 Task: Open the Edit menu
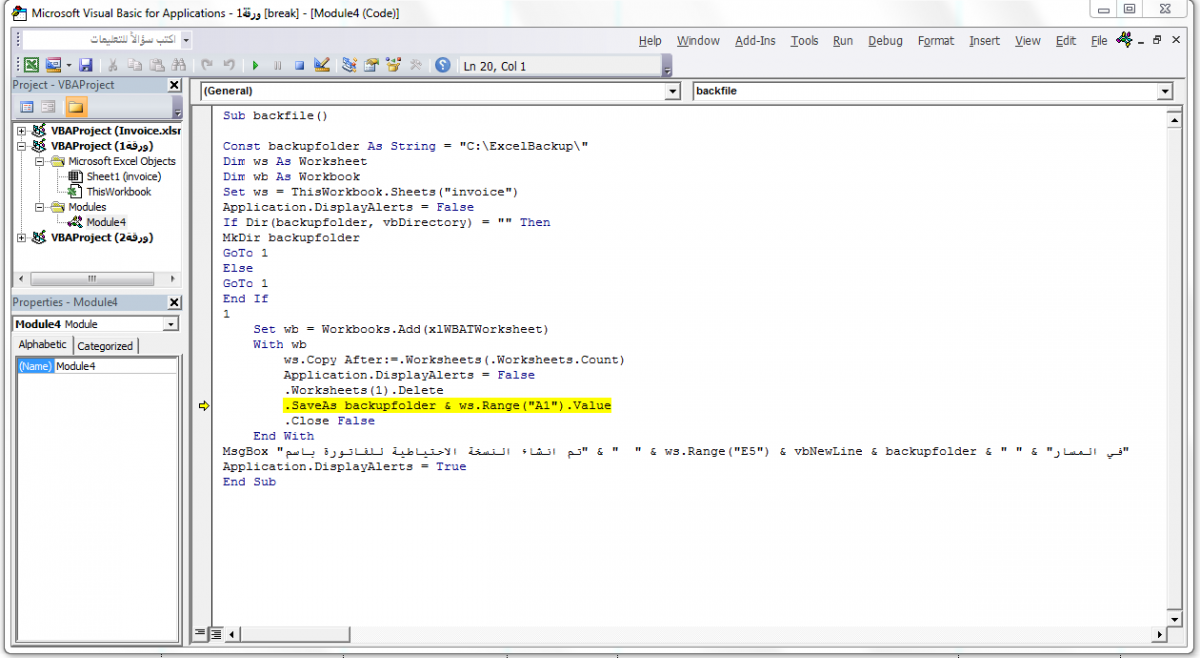[1066, 41]
